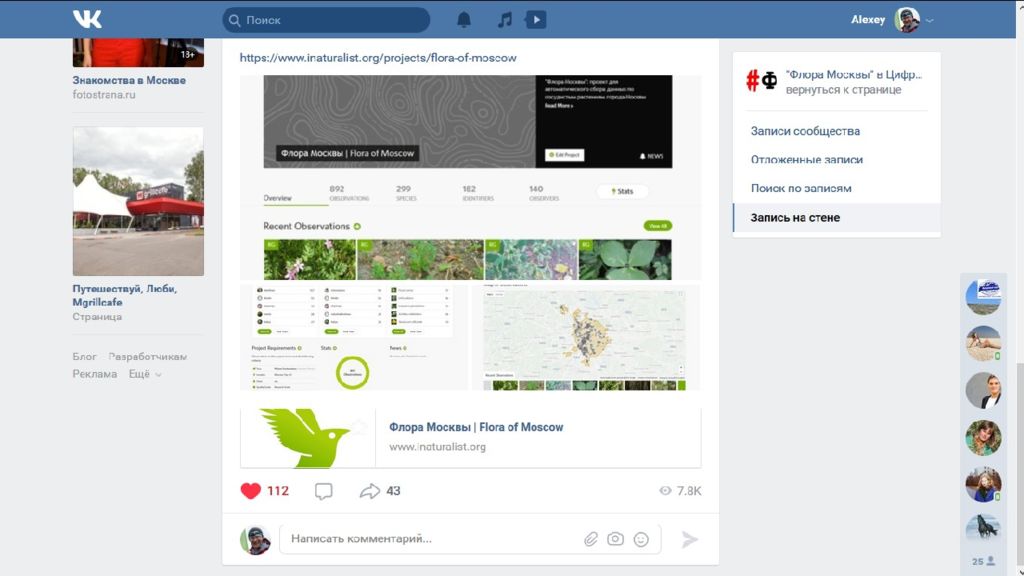1024x576 pixels.
Task: Open the inaturalist.org flora-of-moscow URL link
Action: click(378, 57)
